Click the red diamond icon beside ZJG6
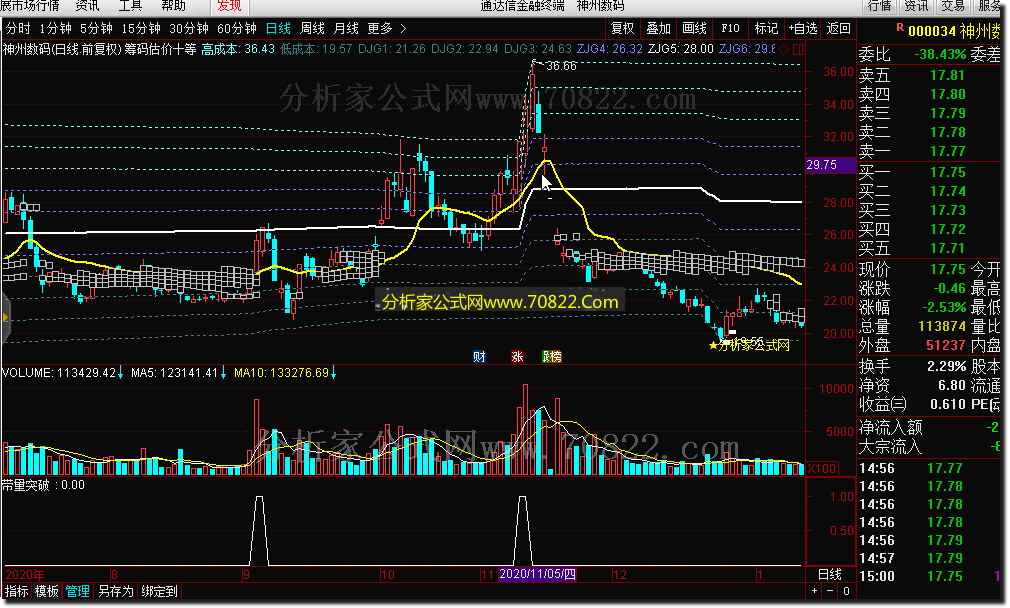 (x=784, y=49)
